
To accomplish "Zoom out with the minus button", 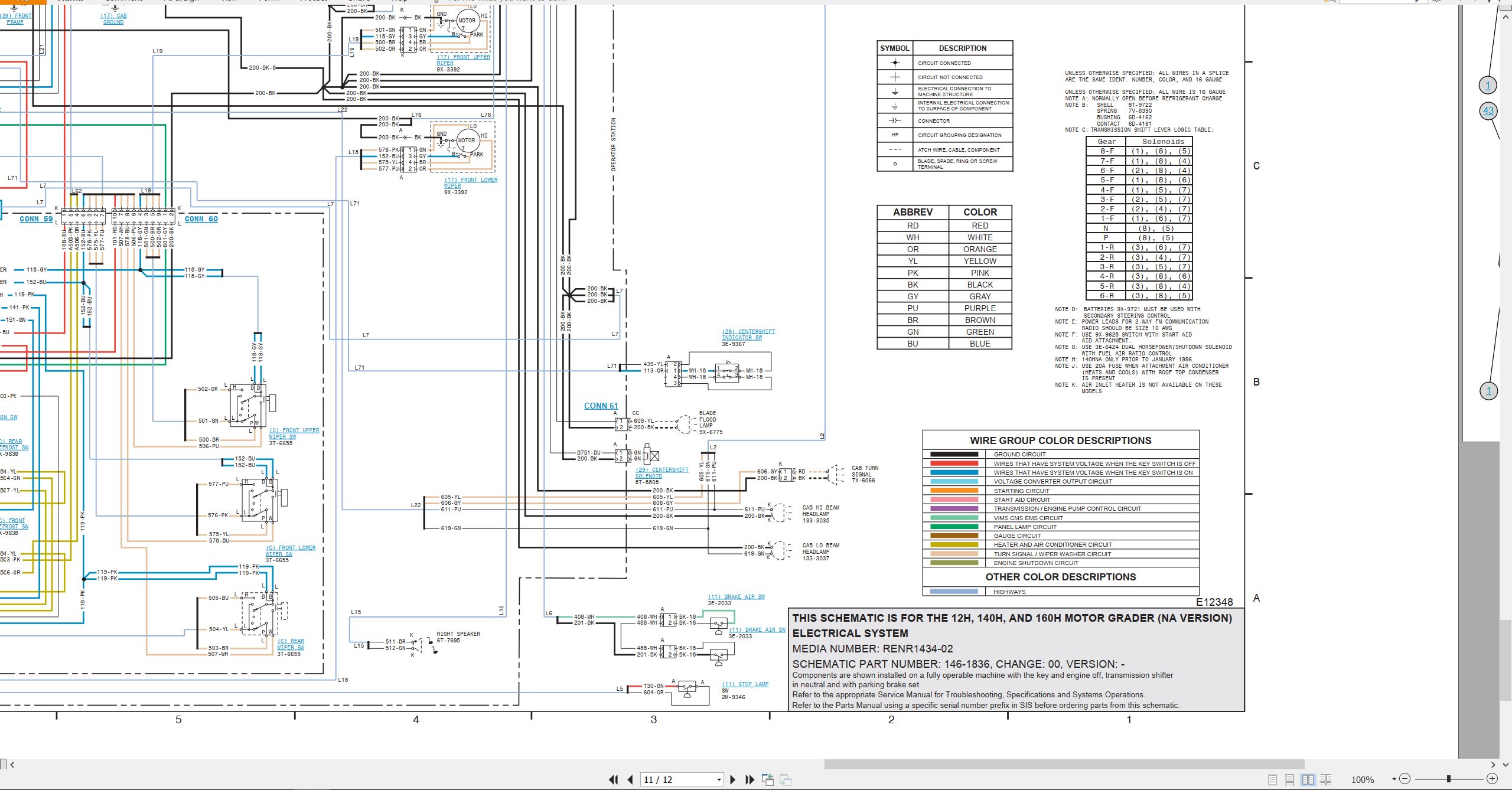I will click(1405, 779).
